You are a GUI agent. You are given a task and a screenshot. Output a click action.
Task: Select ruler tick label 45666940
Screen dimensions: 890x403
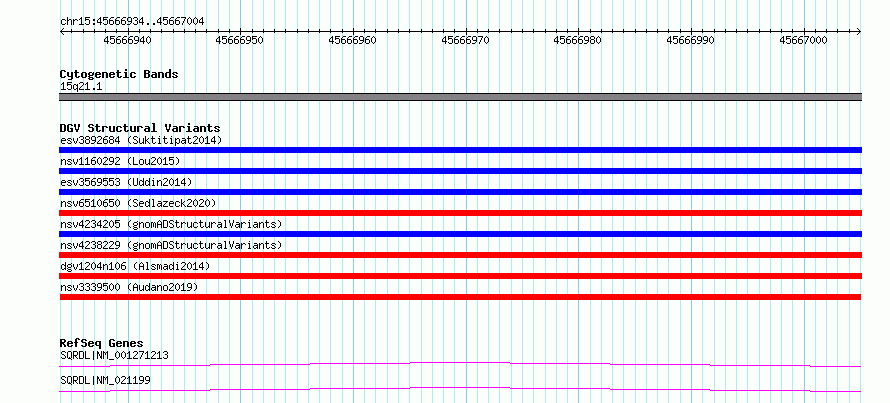[128, 41]
